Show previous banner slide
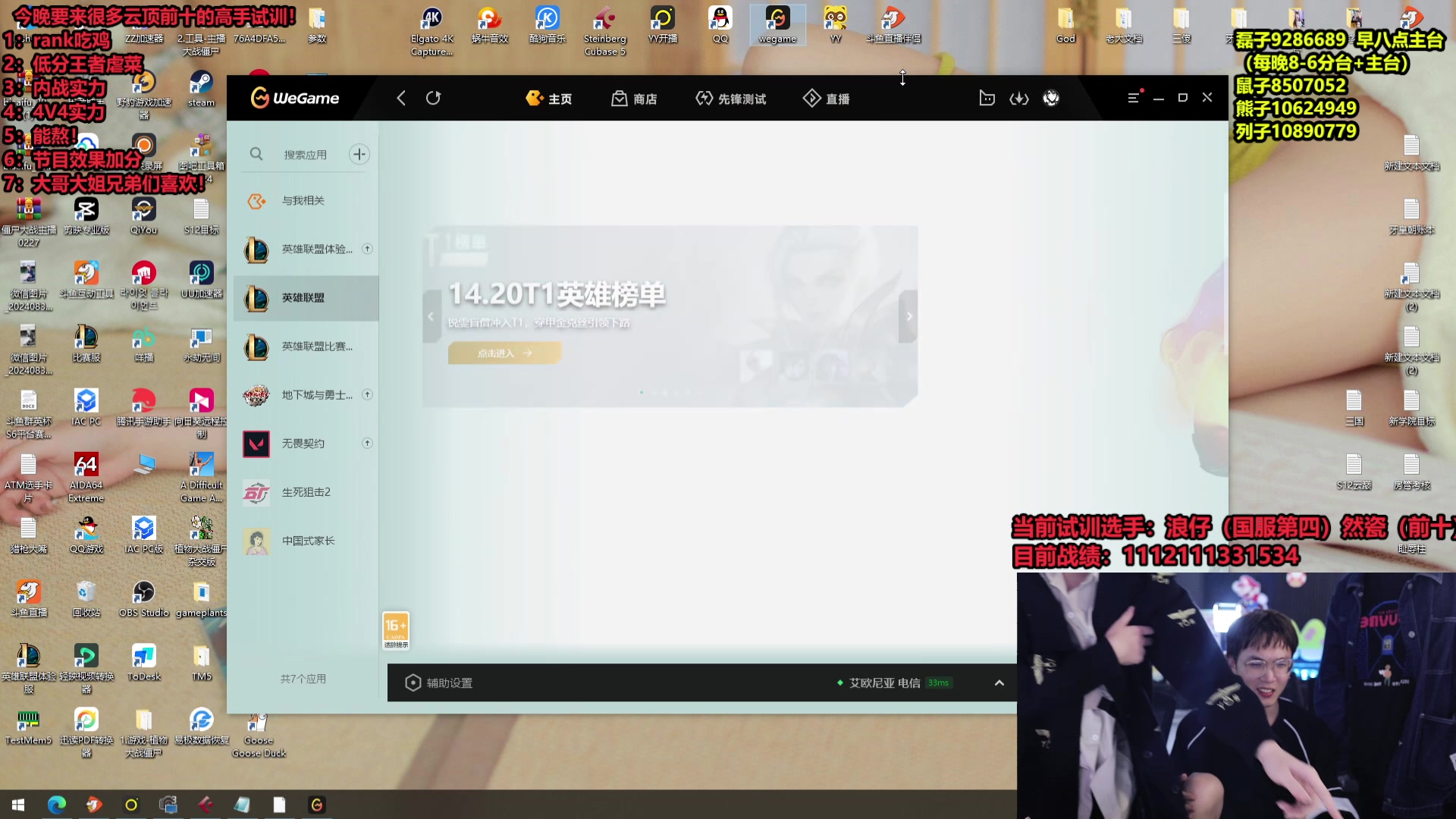Screen dimensions: 1456x819 (x=431, y=316)
